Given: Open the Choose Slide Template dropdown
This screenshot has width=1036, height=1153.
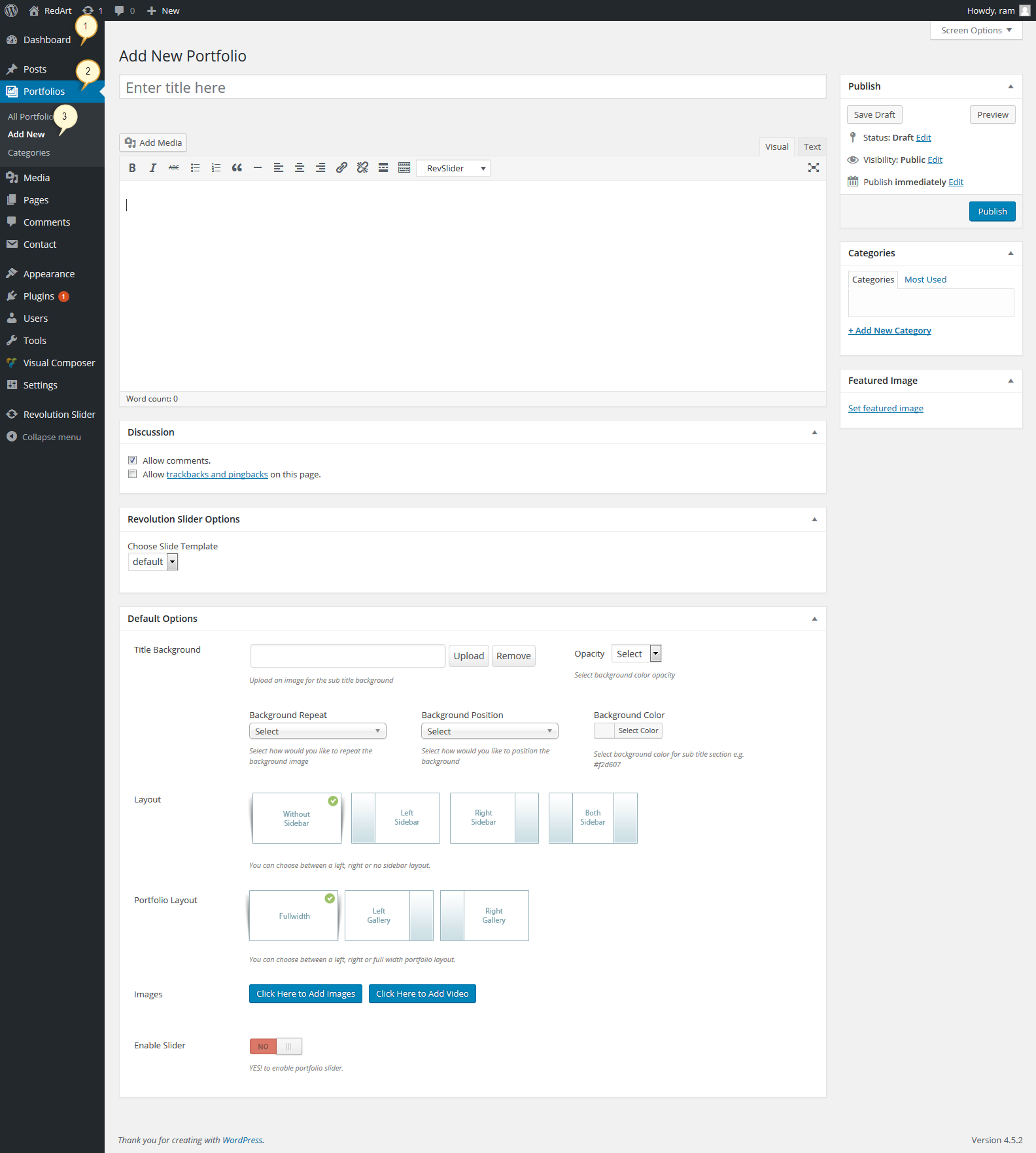Looking at the screenshot, I should click(153, 562).
